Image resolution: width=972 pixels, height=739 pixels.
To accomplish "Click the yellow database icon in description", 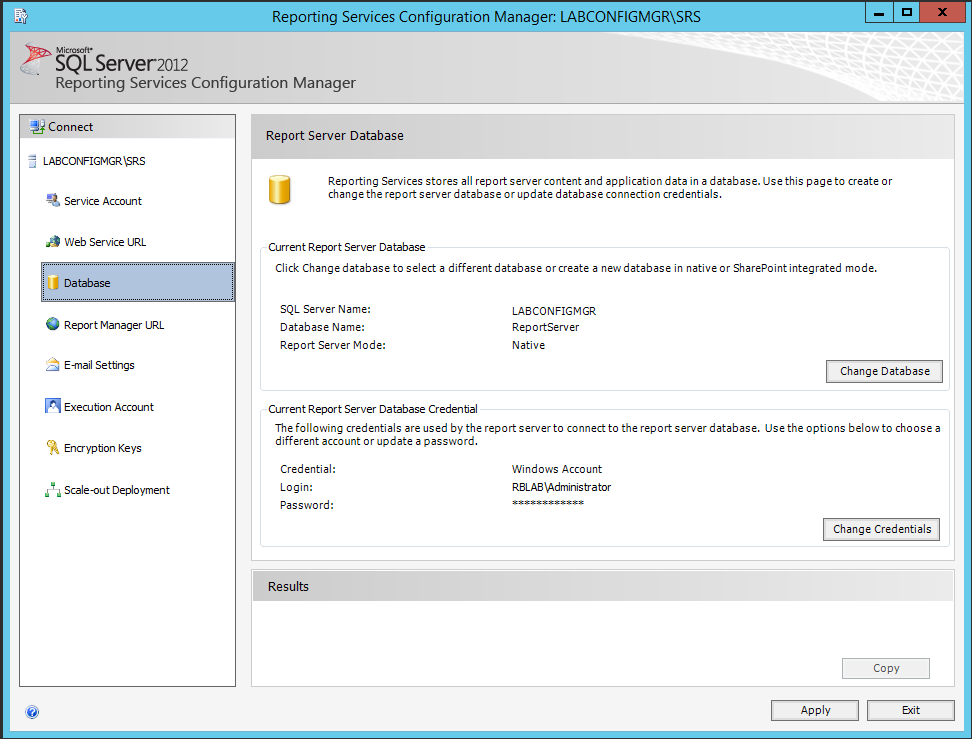I will [x=280, y=190].
